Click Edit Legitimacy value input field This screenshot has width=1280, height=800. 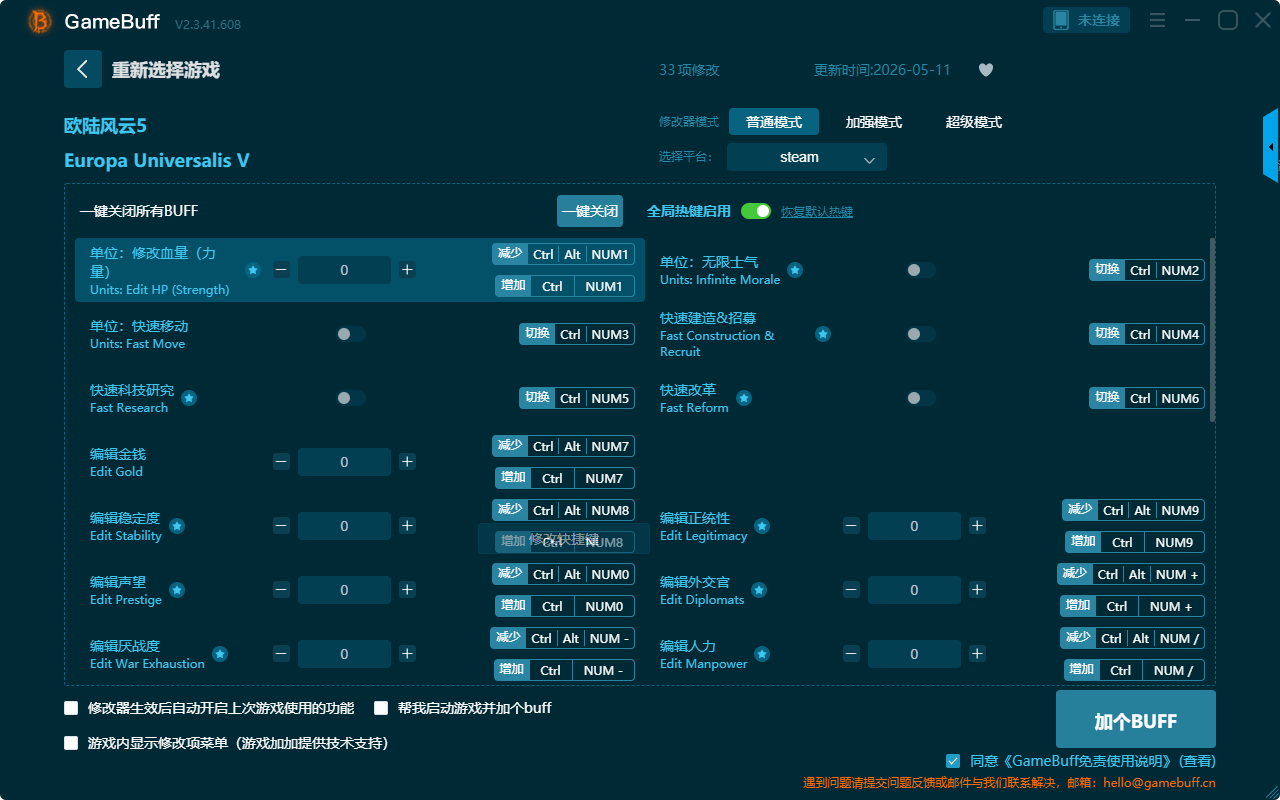tap(914, 526)
